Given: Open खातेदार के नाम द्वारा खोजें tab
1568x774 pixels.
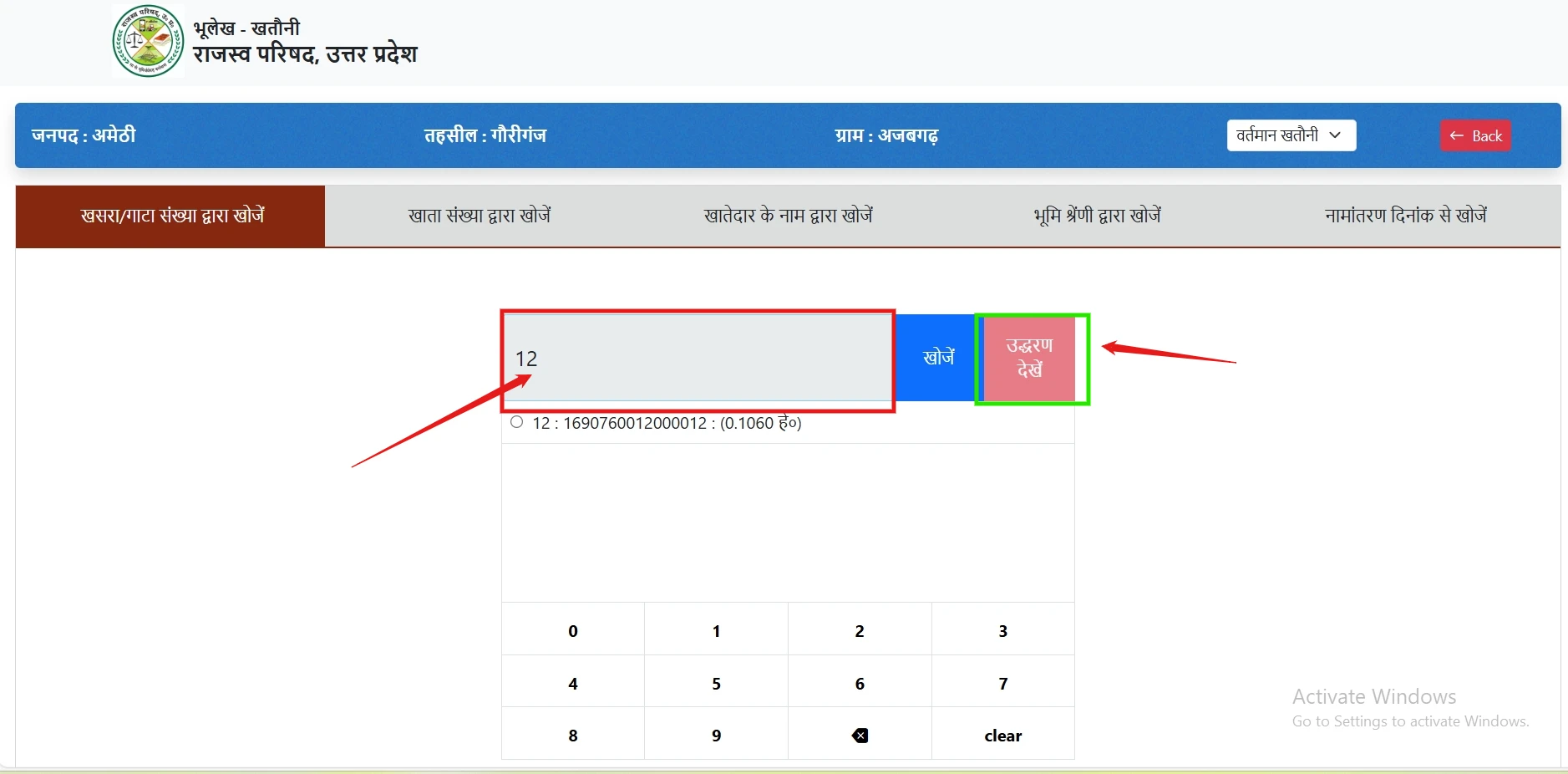Looking at the screenshot, I should (x=788, y=216).
